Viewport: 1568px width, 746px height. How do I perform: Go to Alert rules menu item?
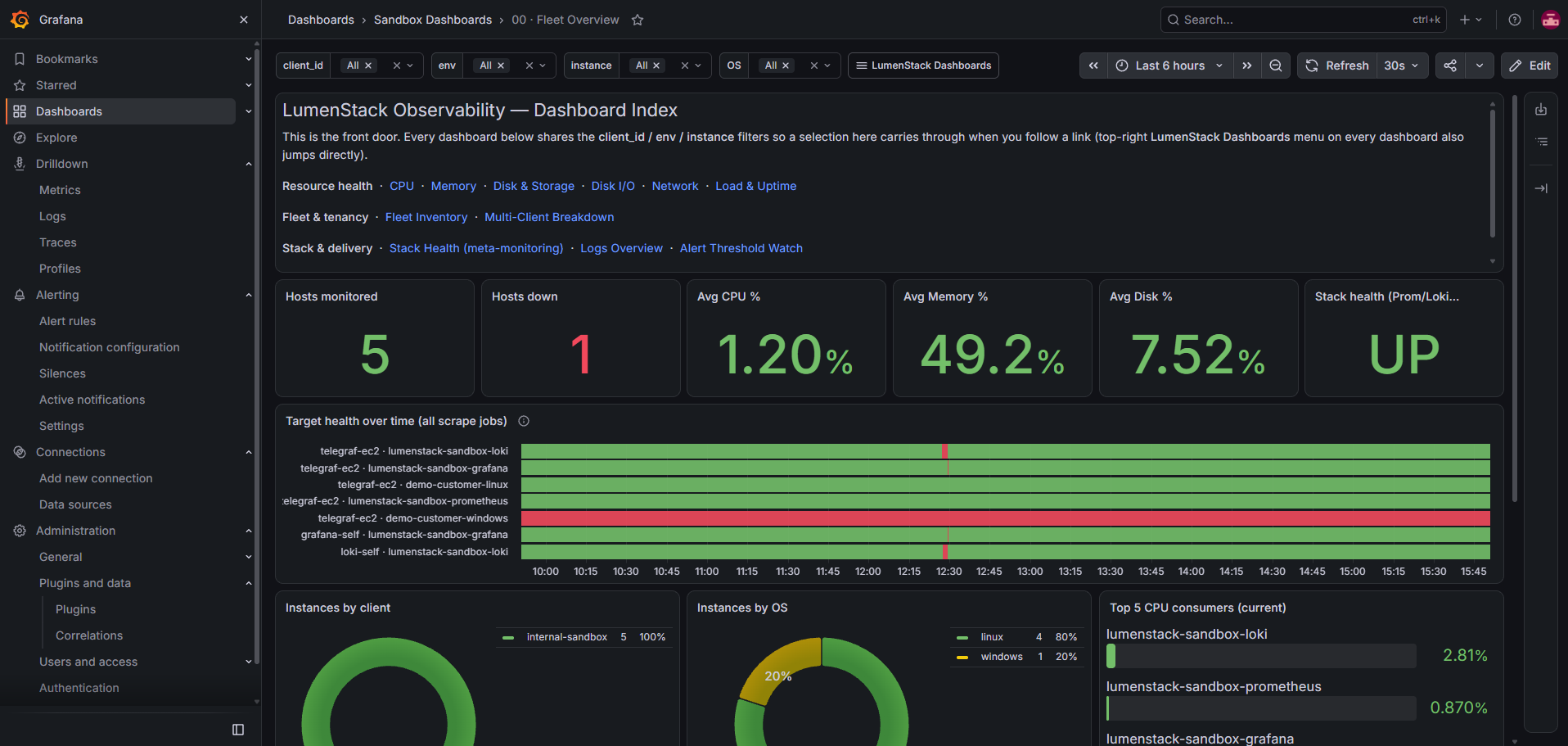click(67, 321)
